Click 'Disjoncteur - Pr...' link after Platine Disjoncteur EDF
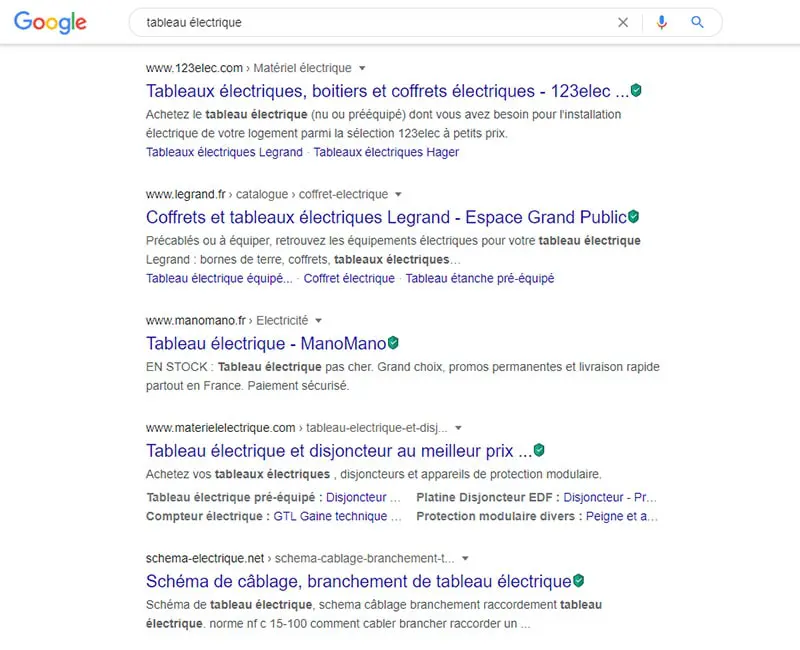The image size is (800, 650). [x=610, y=497]
